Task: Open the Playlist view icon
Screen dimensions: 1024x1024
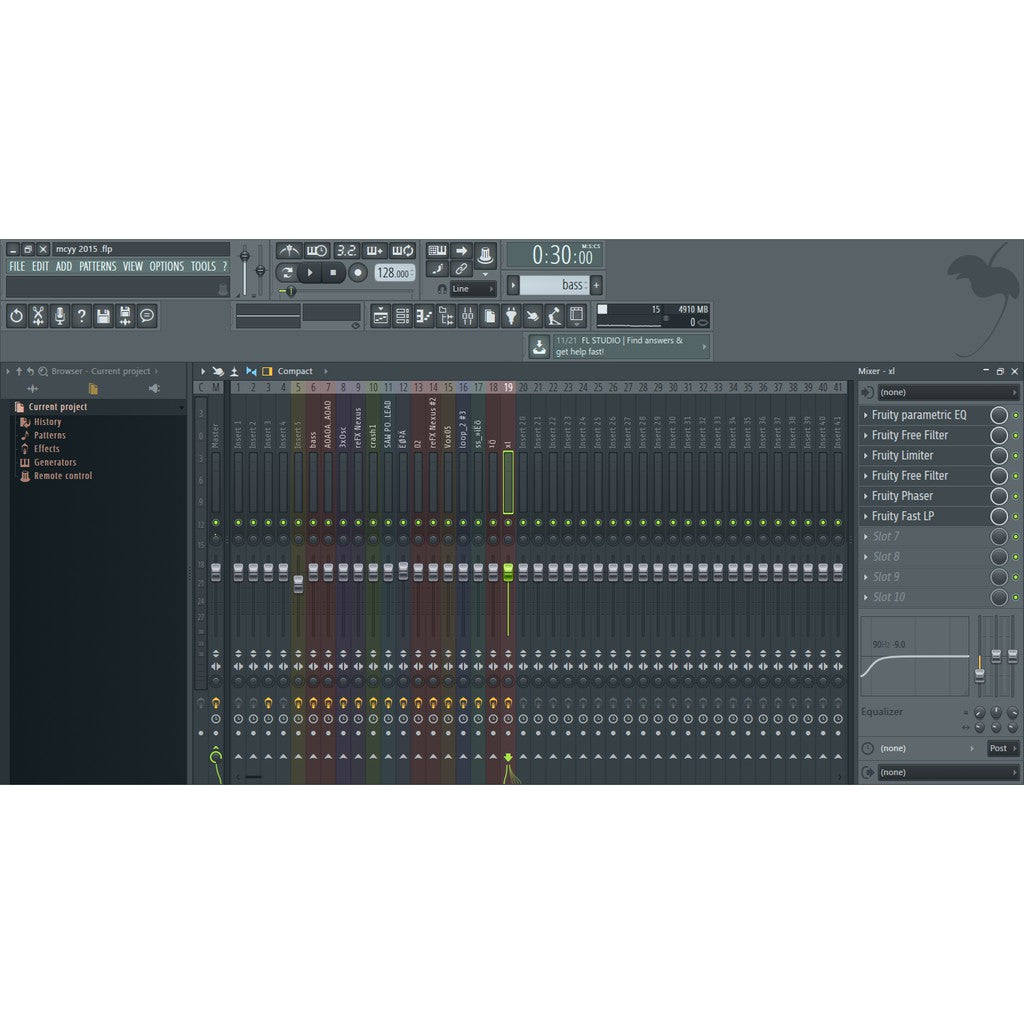Action: tap(383, 317)
